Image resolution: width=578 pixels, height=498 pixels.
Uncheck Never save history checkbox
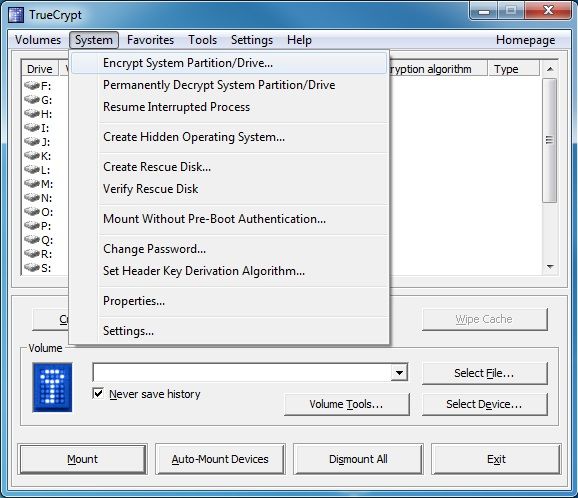(98, 393)
